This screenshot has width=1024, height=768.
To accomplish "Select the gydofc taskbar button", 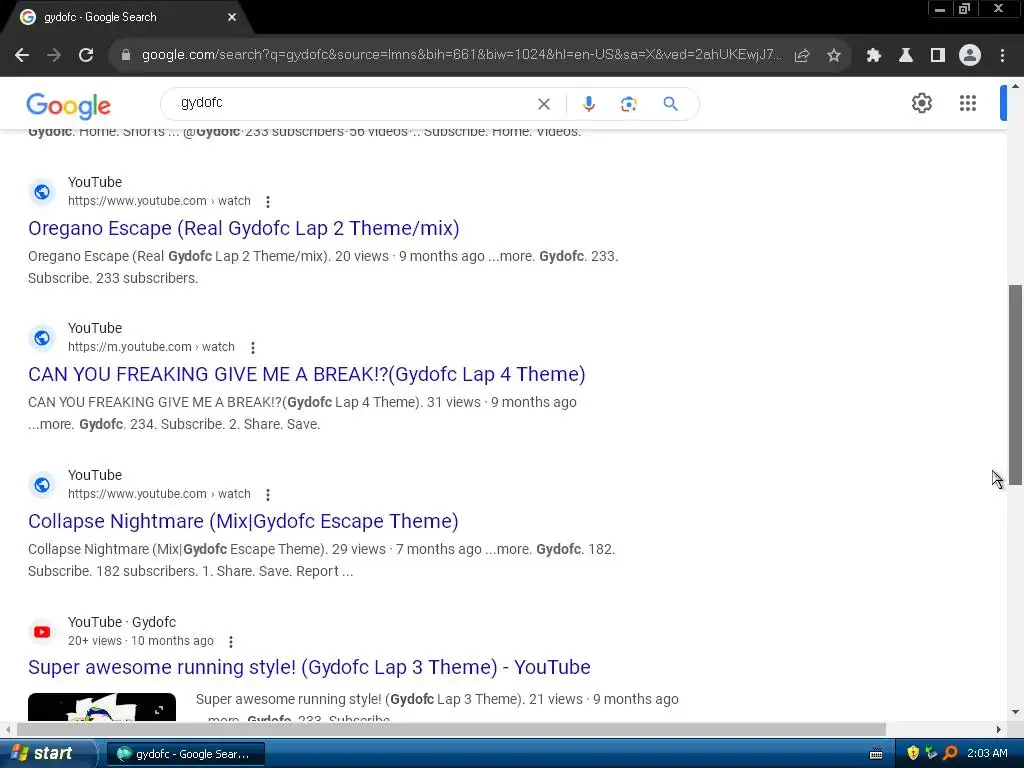I will pyautogui.click(x=185, y=754).
